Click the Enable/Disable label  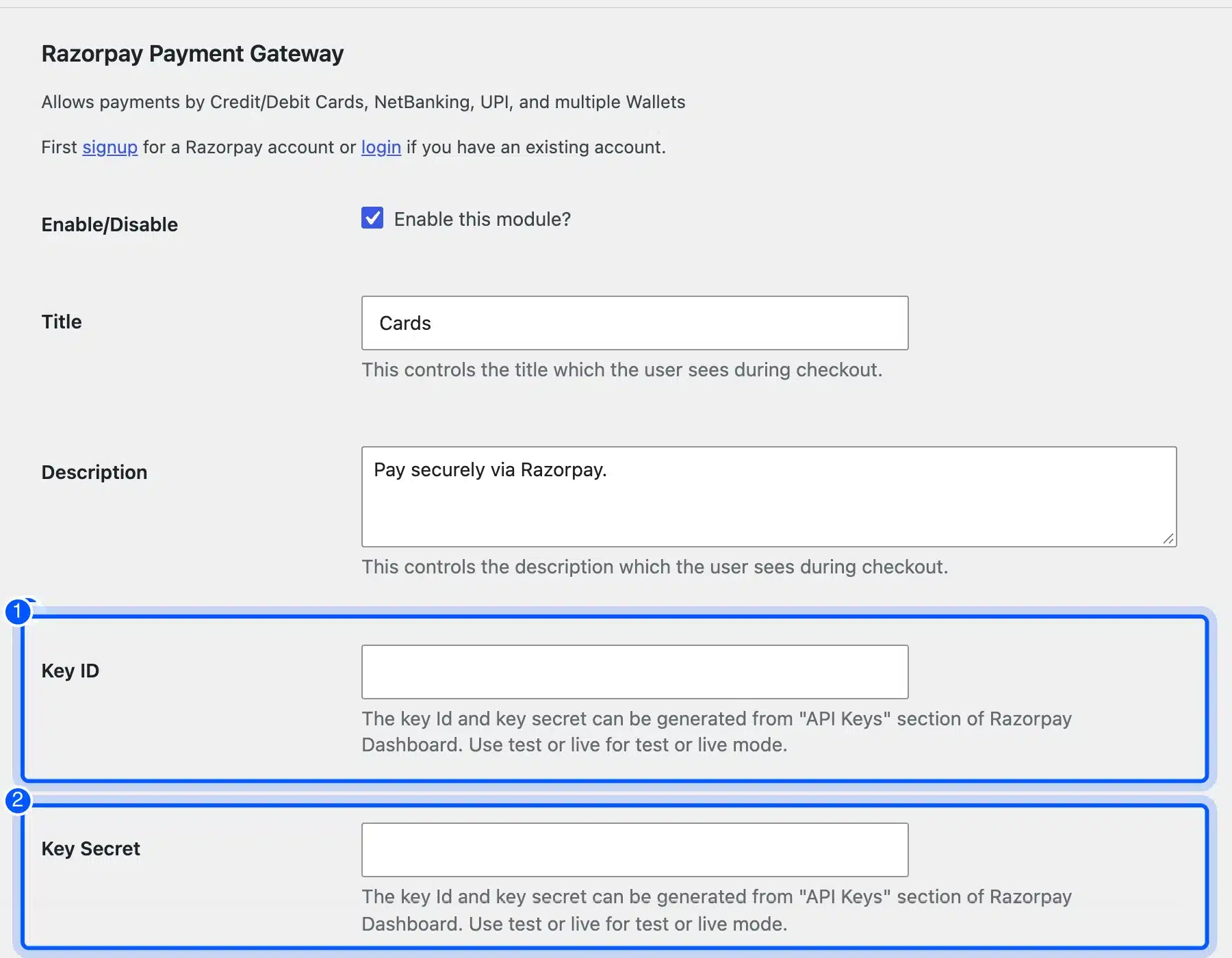(x=110, y=224)
